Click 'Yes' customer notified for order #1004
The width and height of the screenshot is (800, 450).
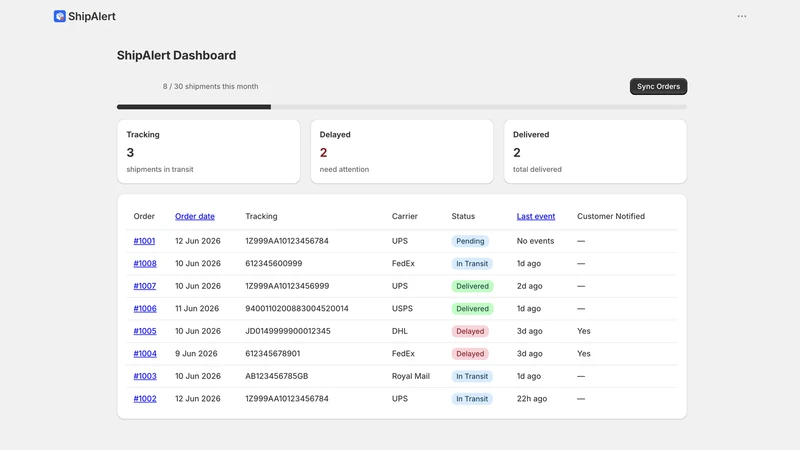pos(584,353)
